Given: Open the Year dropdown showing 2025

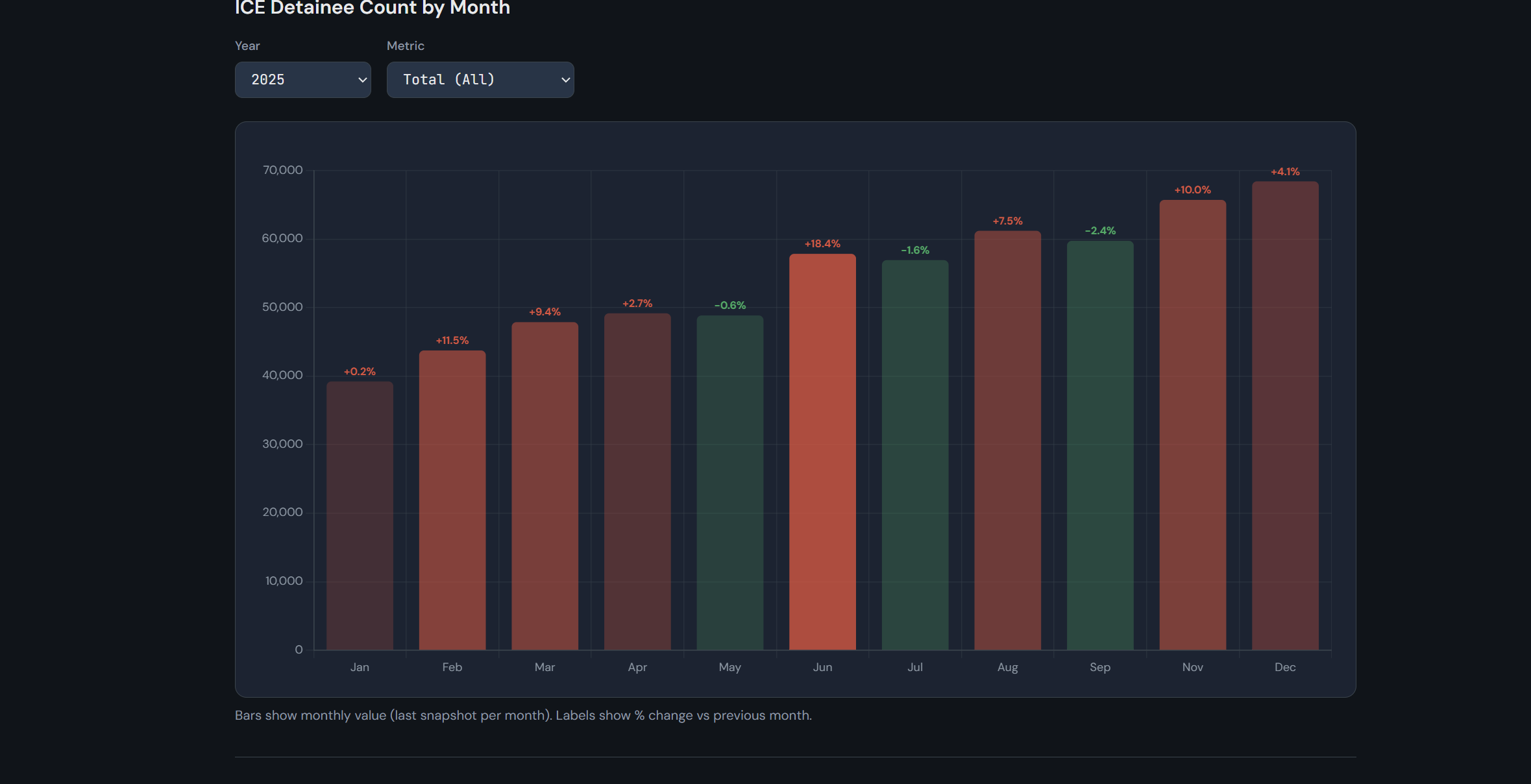Looking at the screenshot, I should 302,80.
